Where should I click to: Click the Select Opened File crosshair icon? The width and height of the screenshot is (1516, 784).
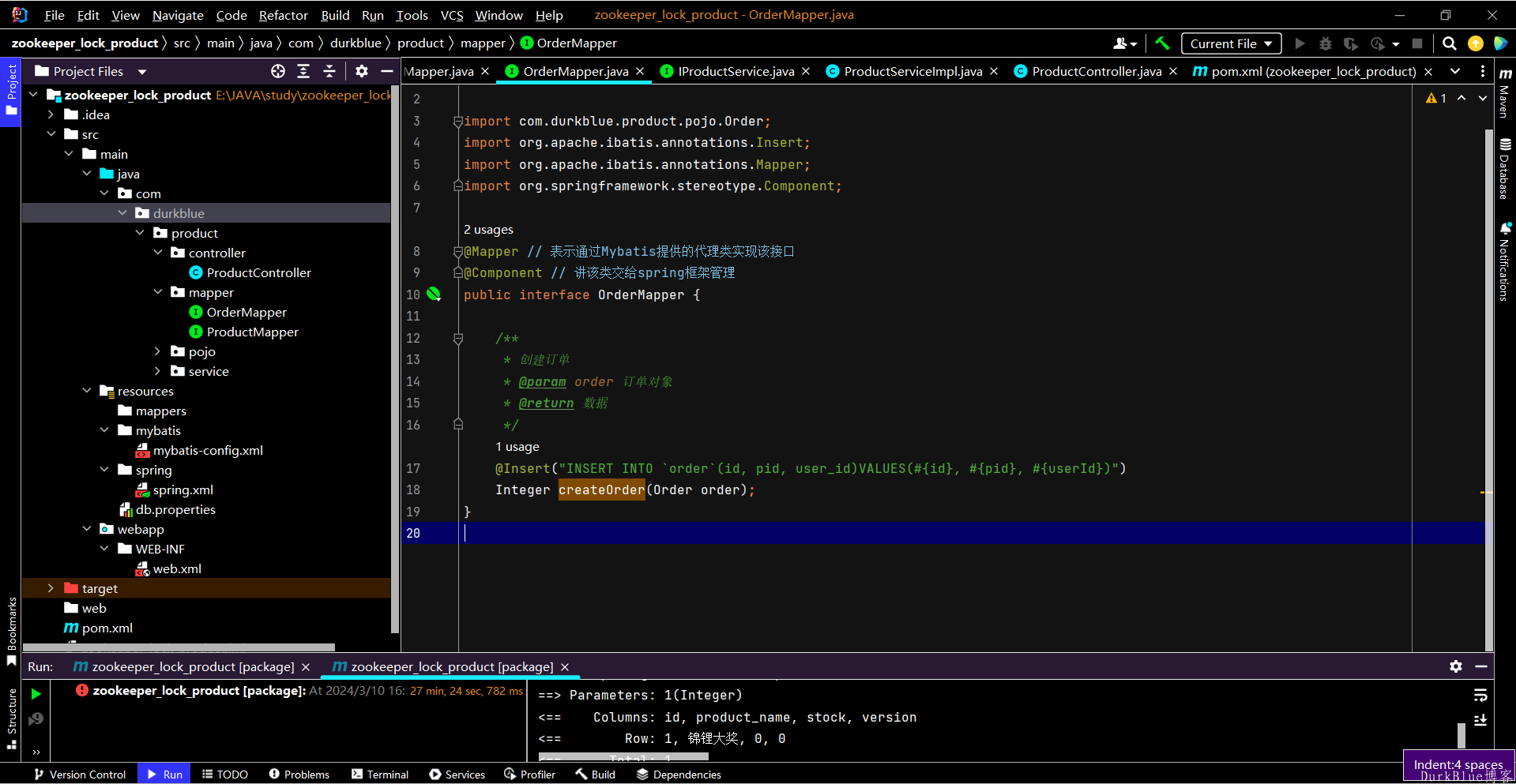(278, 71)
